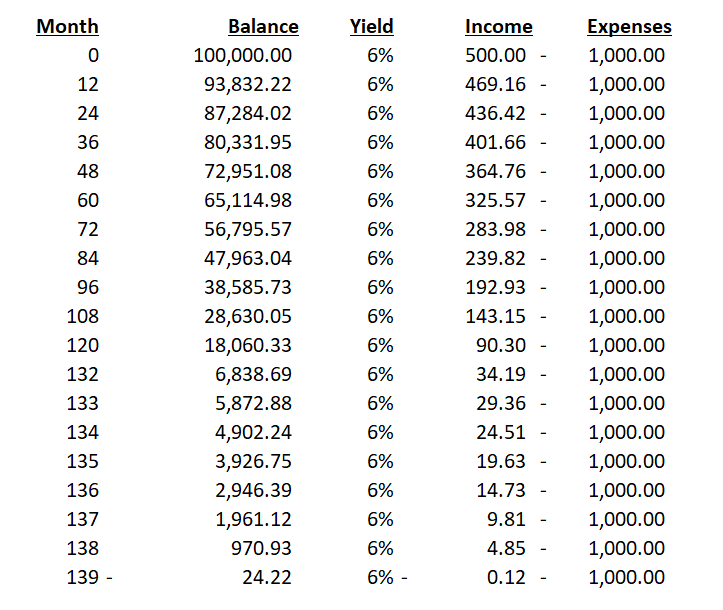The image size is (723, 610).
Task: Click the Income column header
Action: (x=498, y=27)
